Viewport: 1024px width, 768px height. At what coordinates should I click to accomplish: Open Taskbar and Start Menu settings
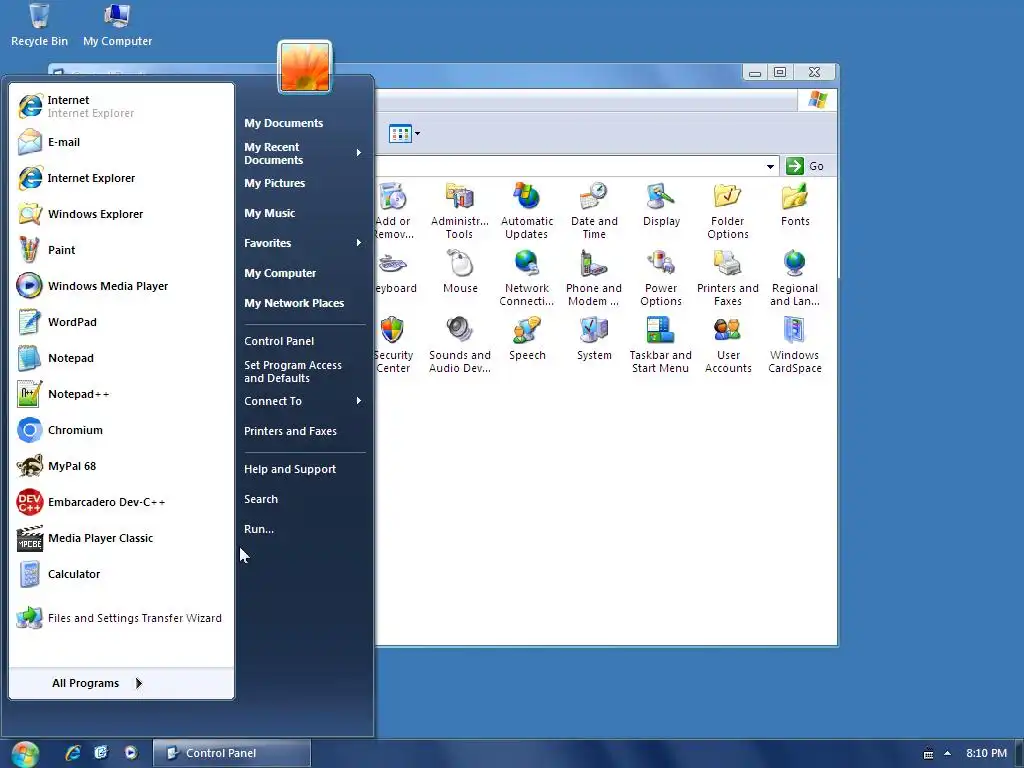pyautogui.click(x=661, y=345)
